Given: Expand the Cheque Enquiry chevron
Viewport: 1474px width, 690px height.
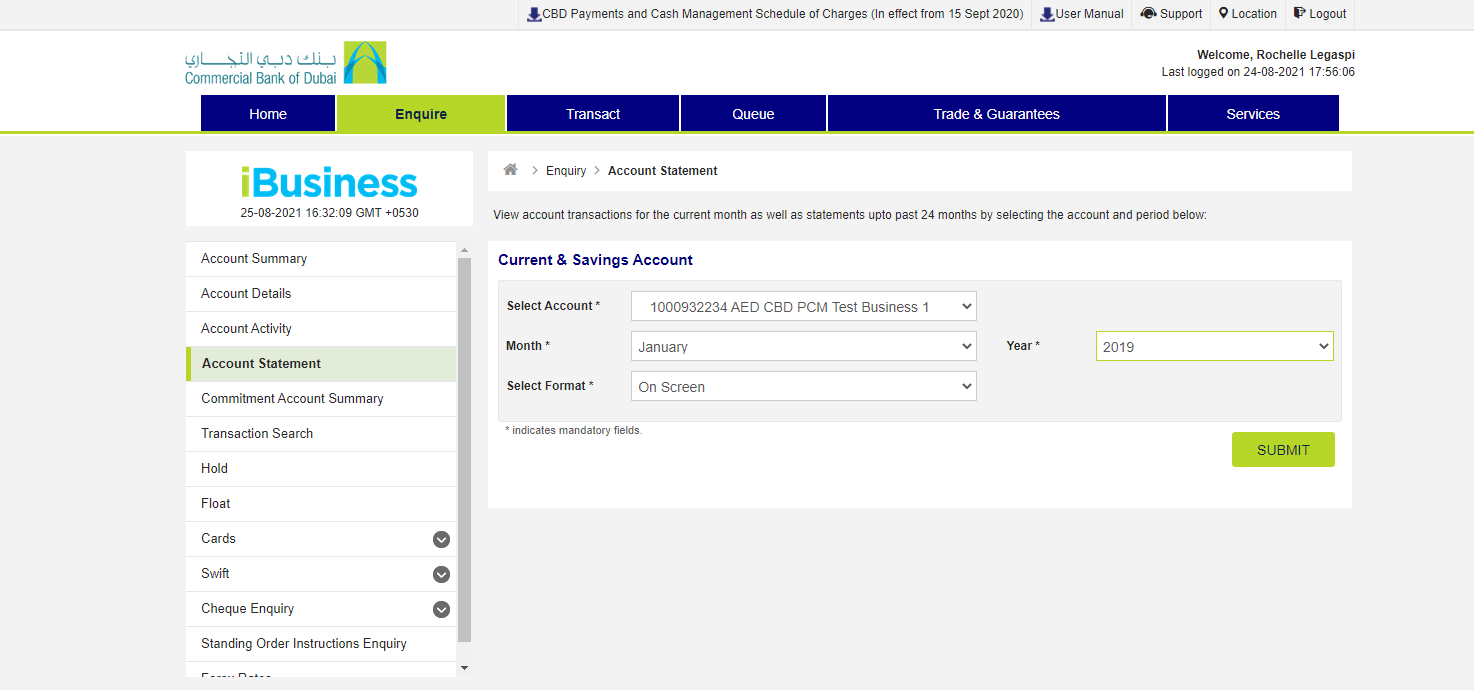Looking at the screenshot, I should click(x=441, y=609).
